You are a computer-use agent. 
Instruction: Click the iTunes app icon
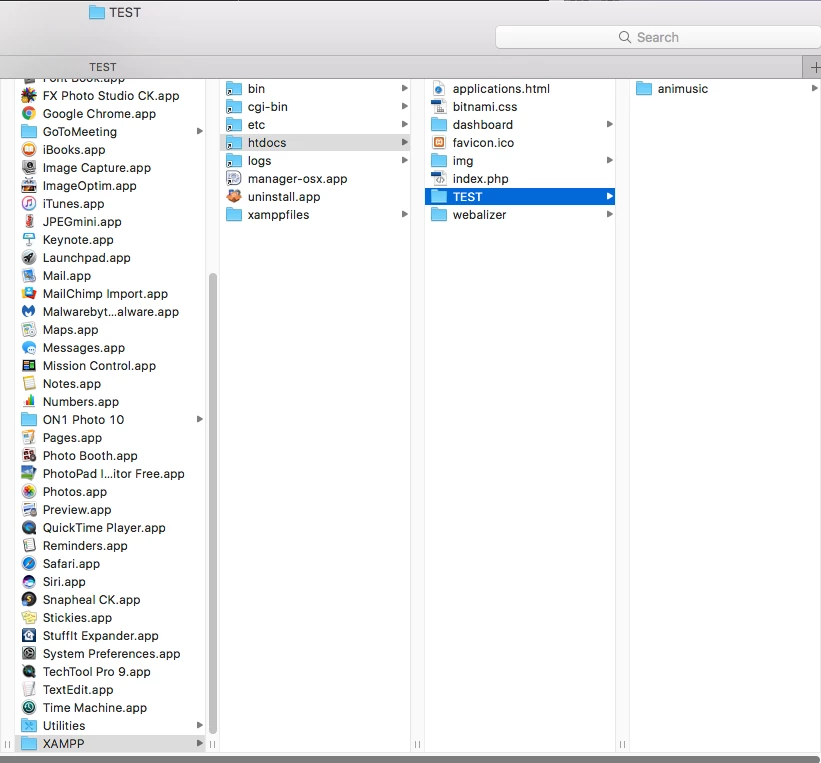point(29,204)
